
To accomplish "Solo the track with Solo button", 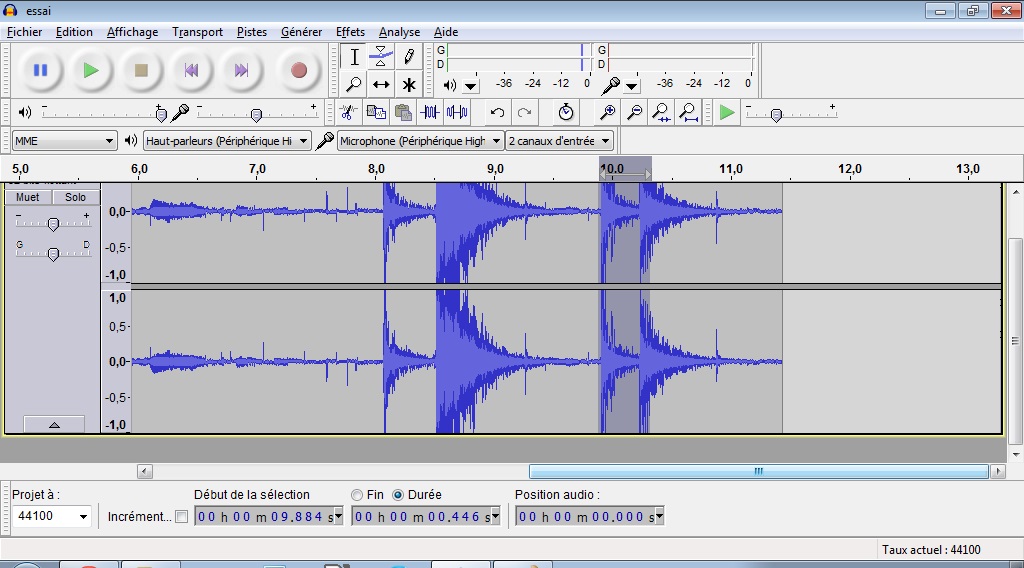I will [75, 197].
